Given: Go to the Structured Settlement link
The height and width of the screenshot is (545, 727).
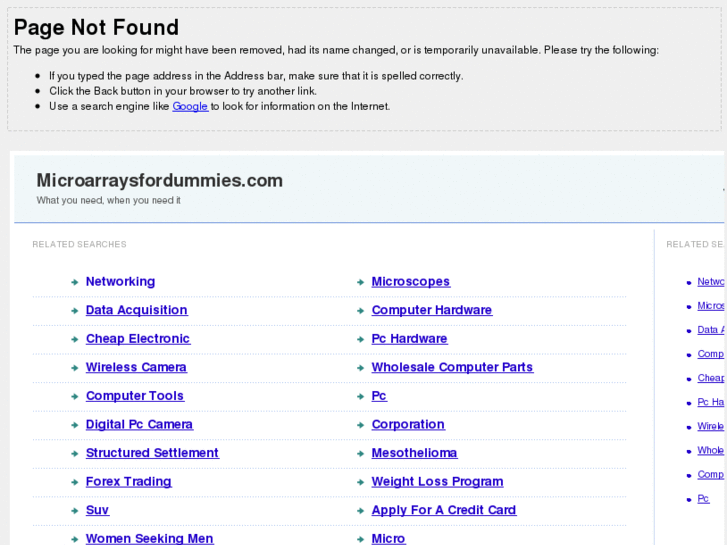Looking at the screenshot, I should tap(152, 453).
